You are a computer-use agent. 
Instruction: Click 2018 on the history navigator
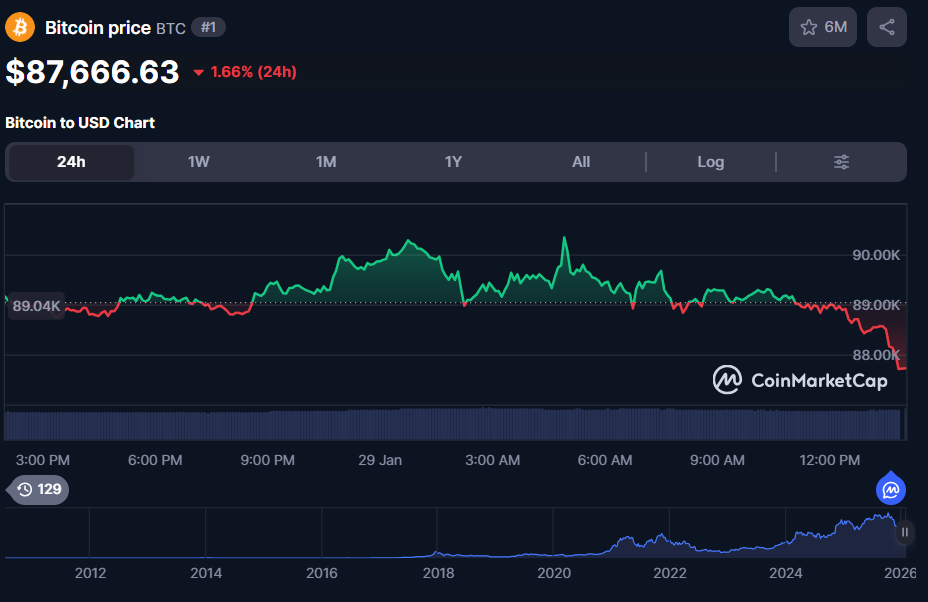coord(439,573)
